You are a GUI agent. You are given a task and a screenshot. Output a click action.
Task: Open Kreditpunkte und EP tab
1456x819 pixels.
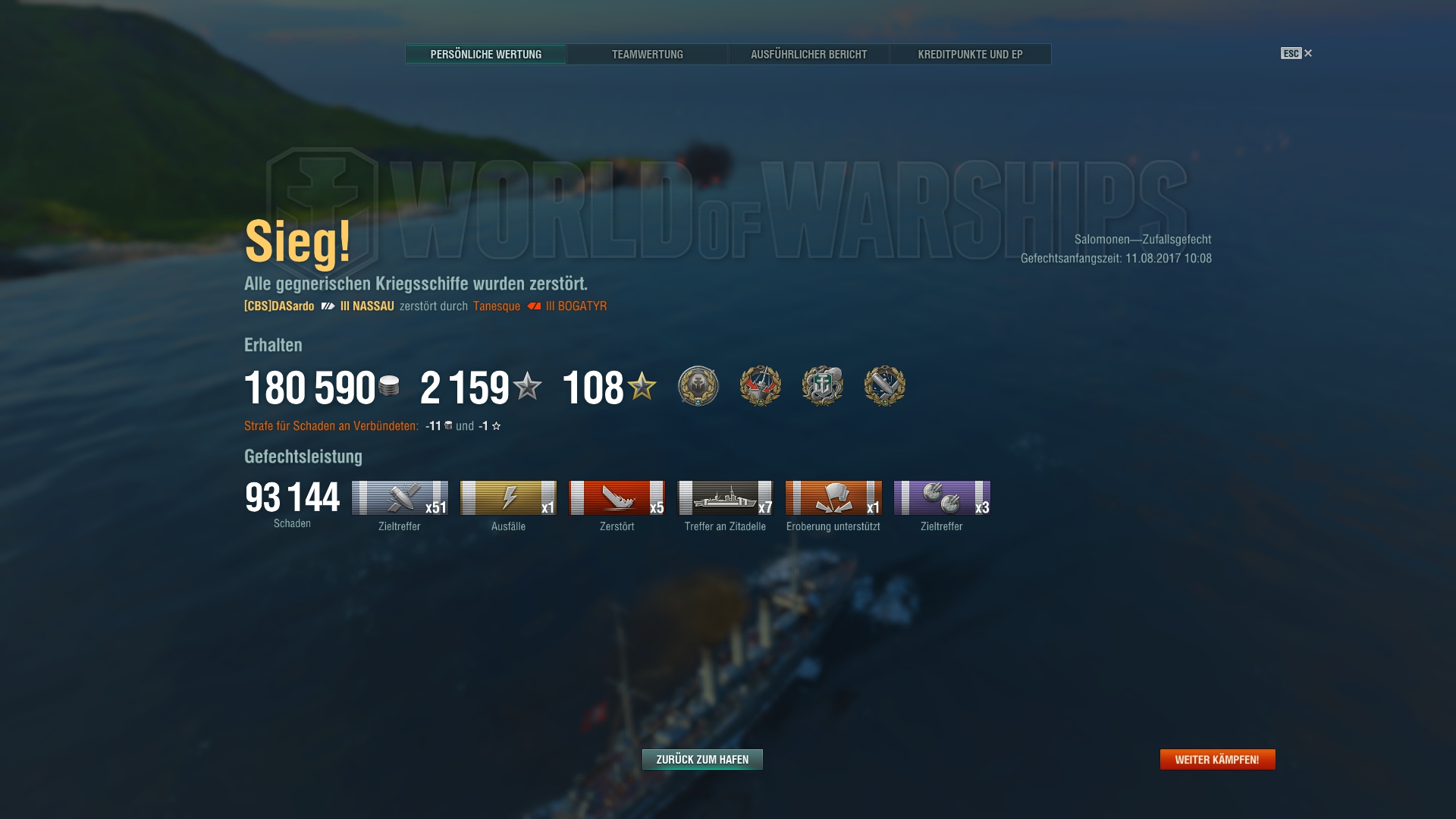(970, 55)
